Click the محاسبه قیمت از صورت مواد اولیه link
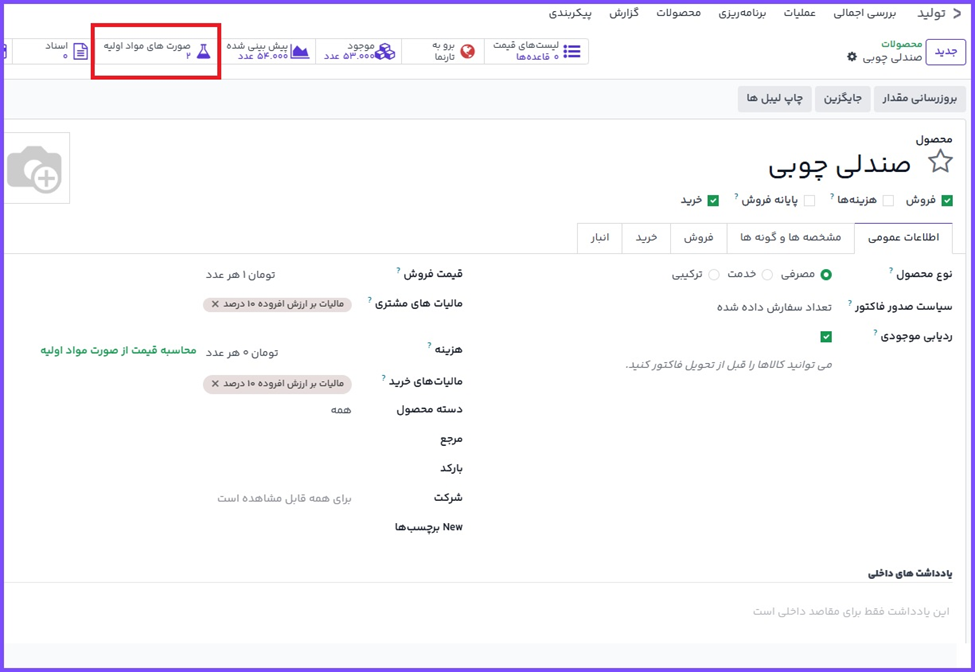 118,350
